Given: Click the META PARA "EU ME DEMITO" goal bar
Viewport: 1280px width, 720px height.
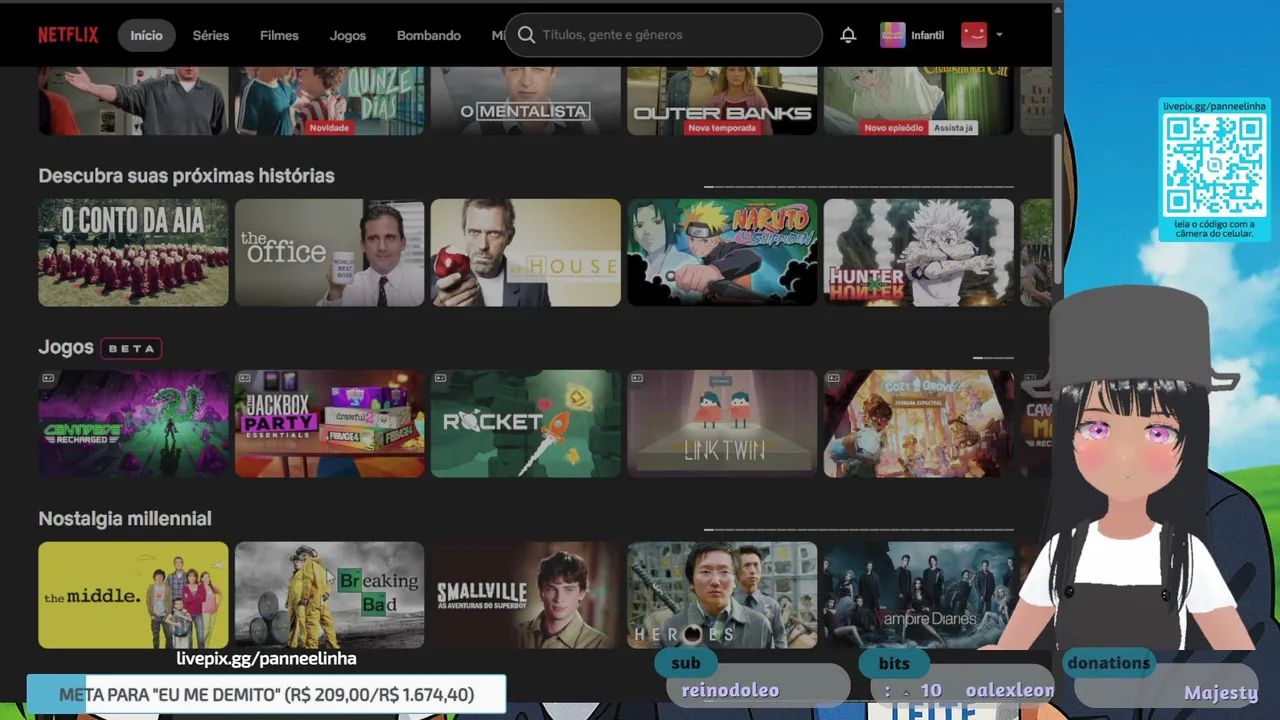Looking at the screenshot, I should point(266,695).
